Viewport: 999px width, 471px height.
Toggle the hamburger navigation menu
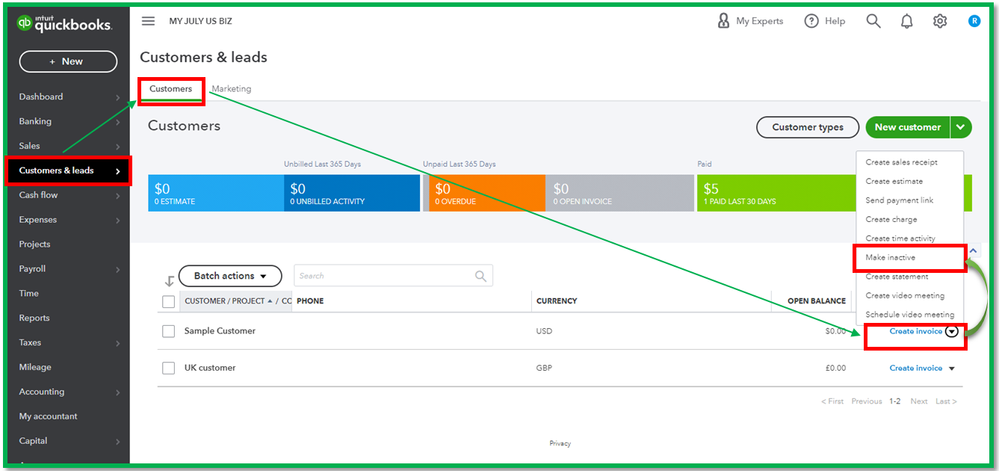coord(148,21)
